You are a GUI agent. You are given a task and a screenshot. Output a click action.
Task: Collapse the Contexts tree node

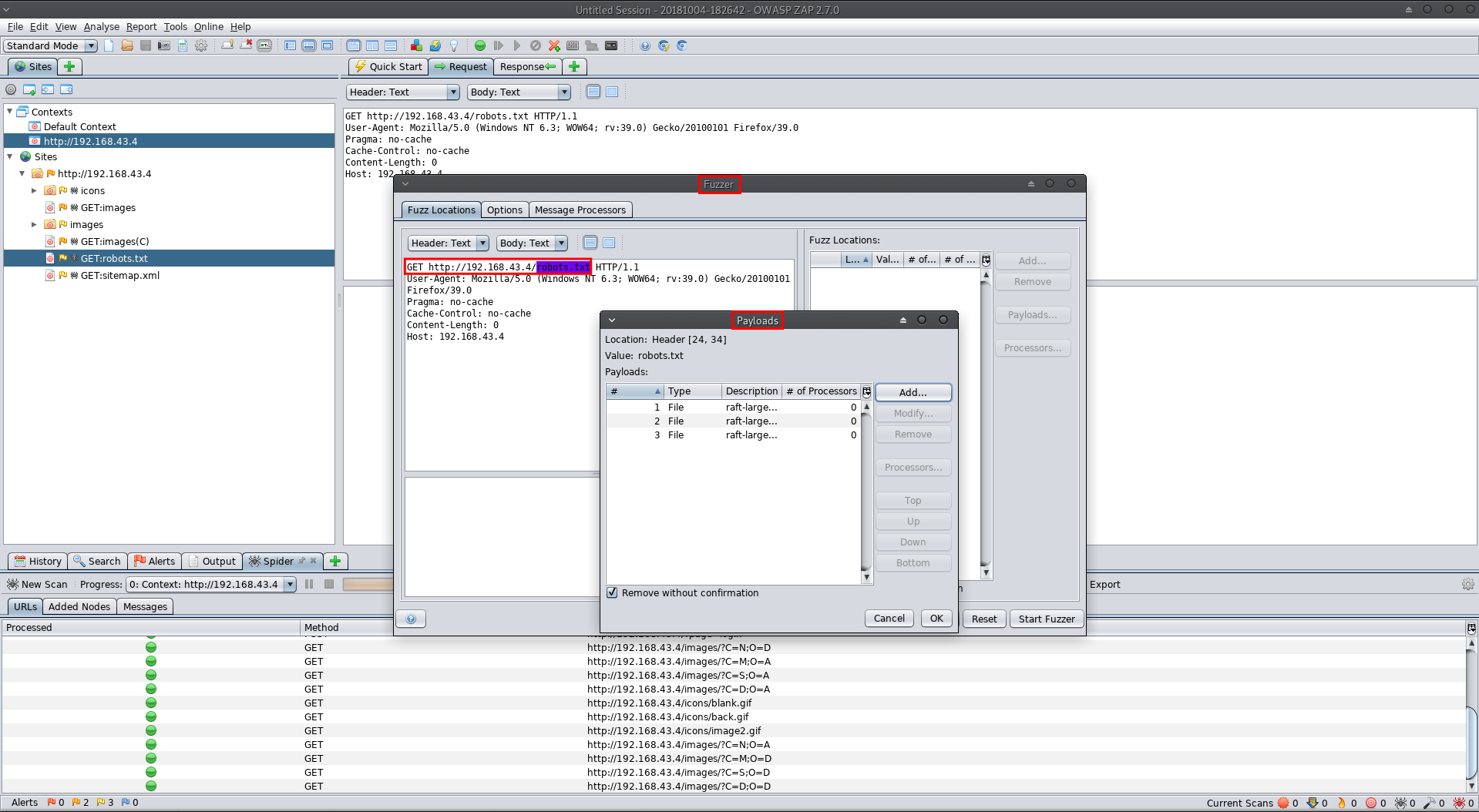10,112
